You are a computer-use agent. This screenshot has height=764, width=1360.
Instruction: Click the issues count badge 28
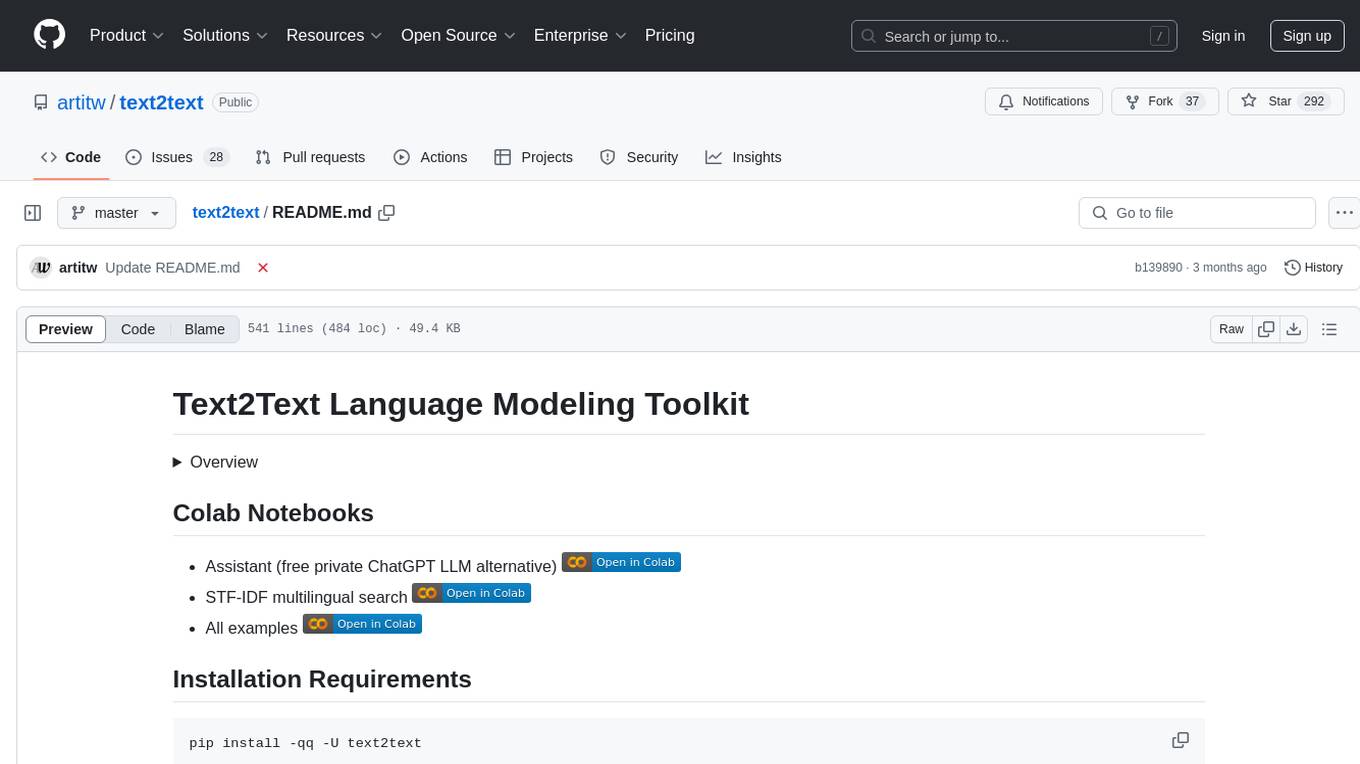216,157
